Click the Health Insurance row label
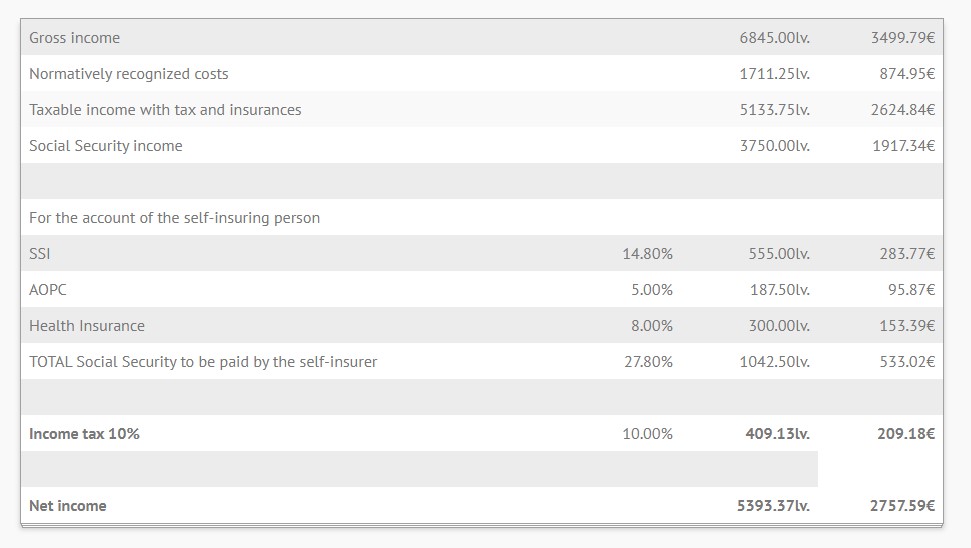The width and height of the screenshot is (971, 548). [86, 326]
